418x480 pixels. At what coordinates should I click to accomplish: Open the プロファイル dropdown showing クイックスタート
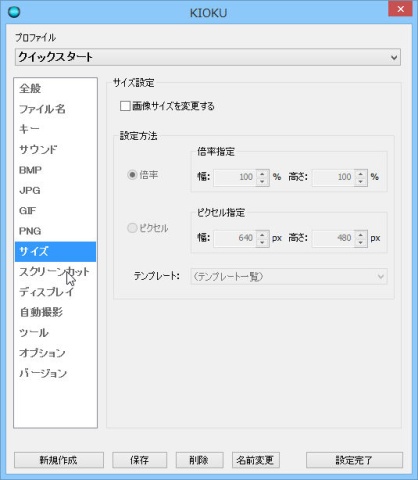(x=208, y=57)
